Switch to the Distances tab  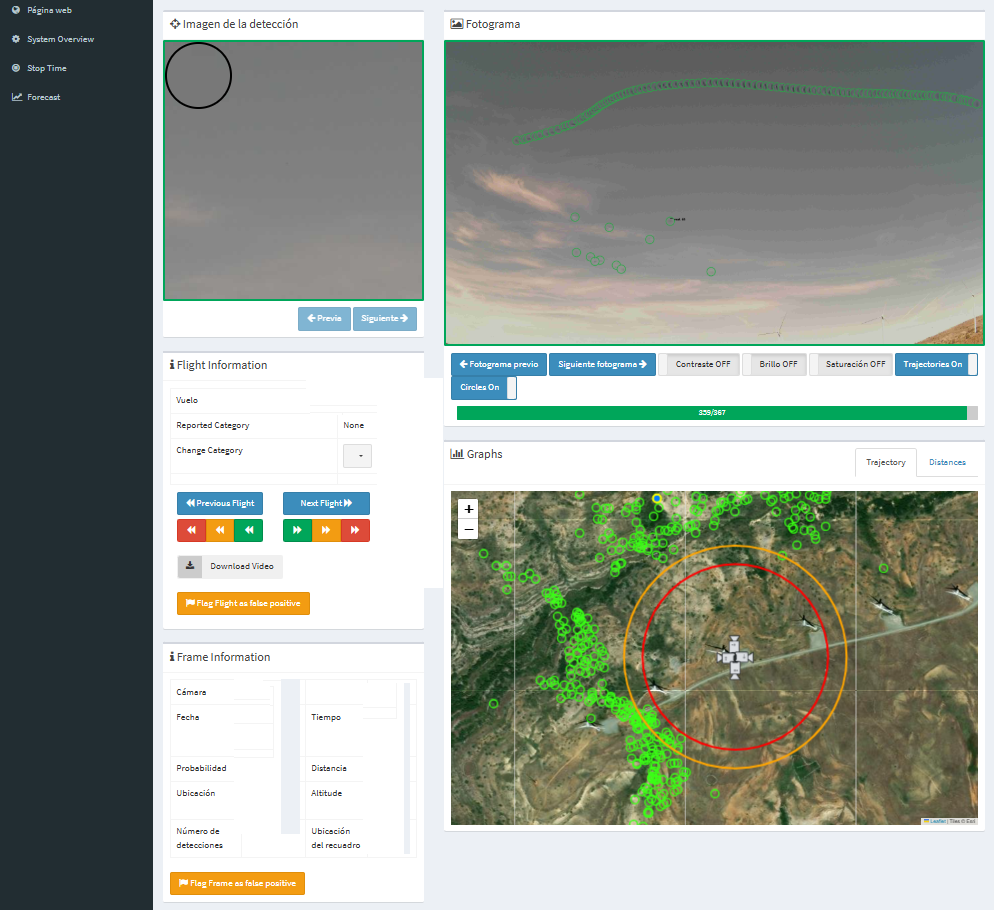point(947,462)
